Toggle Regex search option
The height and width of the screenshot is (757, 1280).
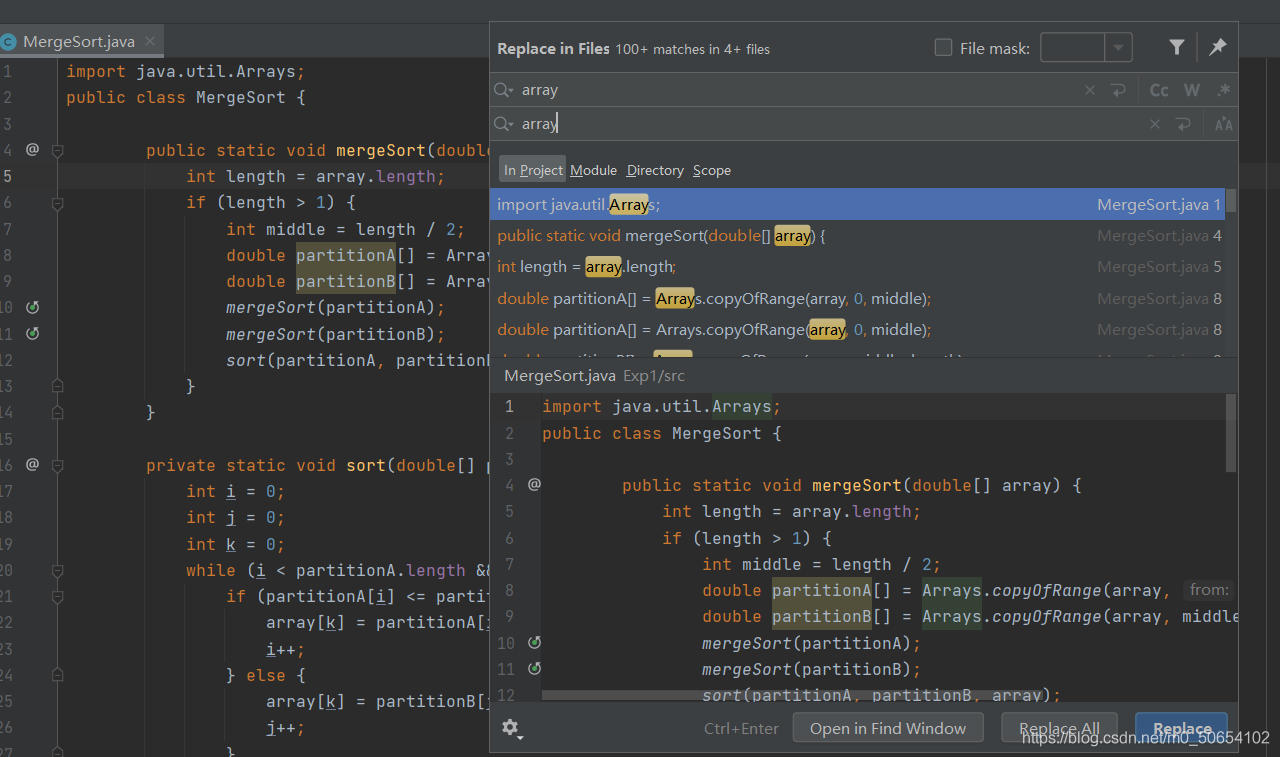[1223, 90]
